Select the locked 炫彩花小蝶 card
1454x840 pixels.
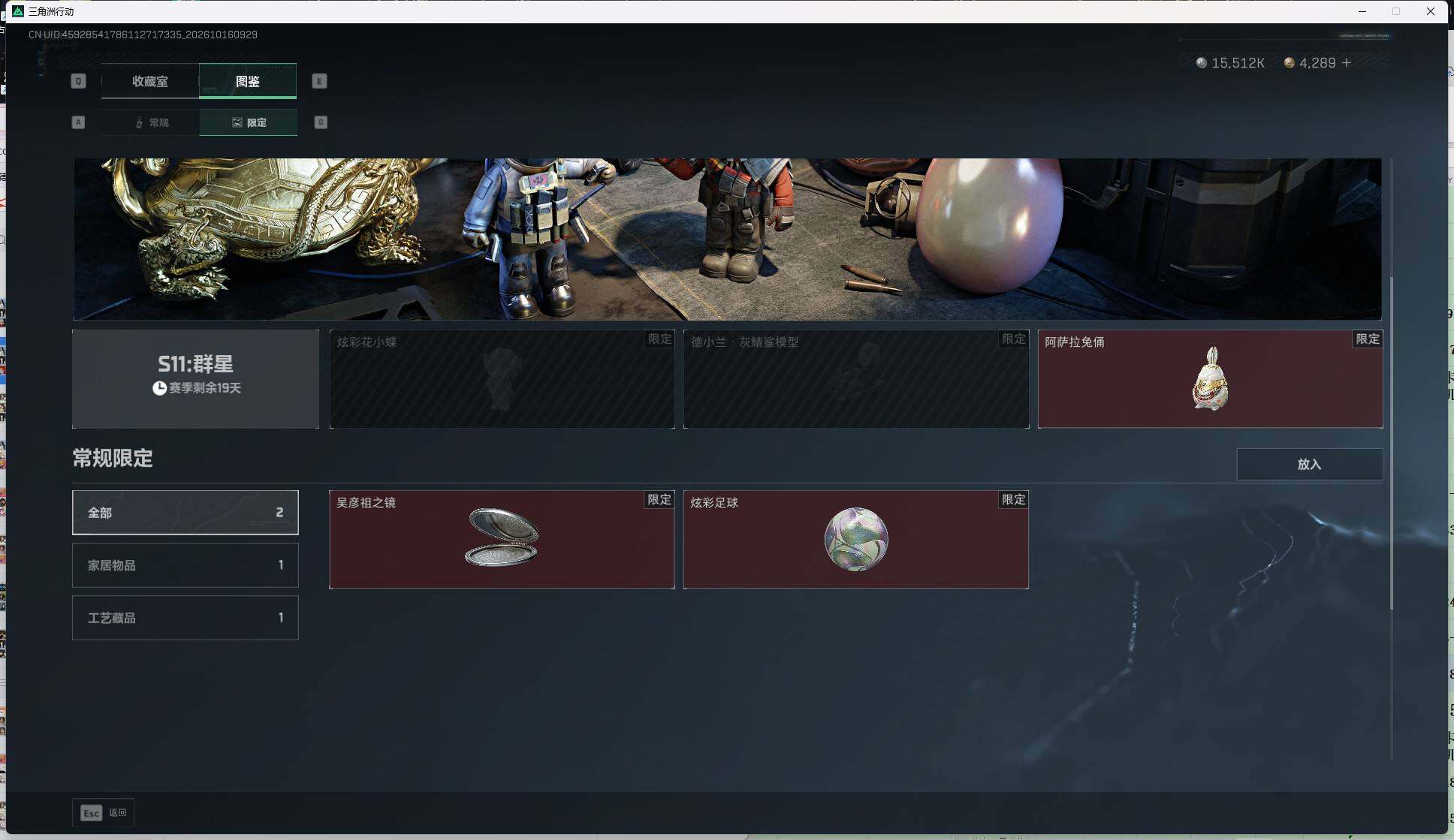tap(502, 379)
